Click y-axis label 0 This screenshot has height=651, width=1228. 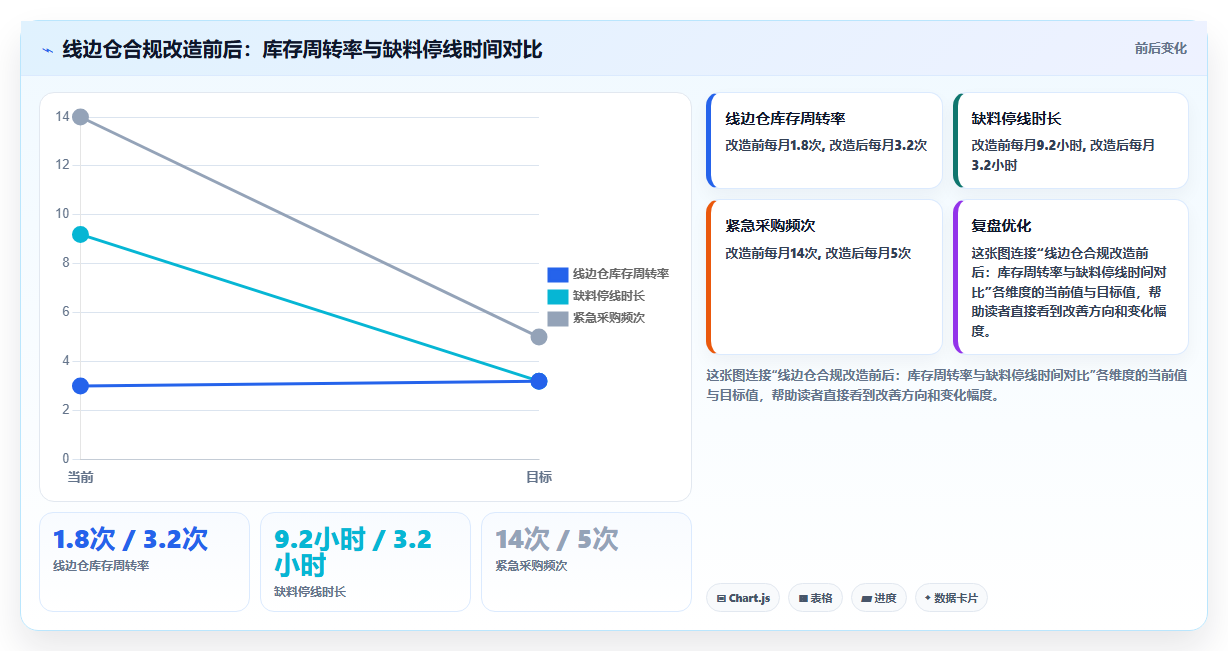[66, 459]
